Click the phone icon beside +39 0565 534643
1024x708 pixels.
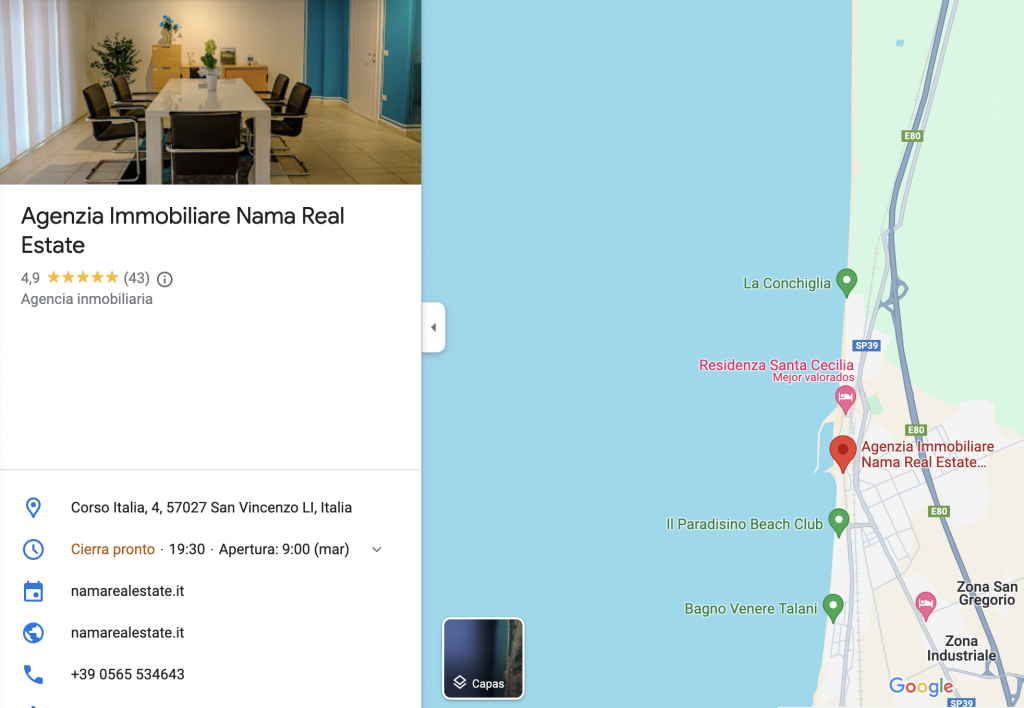point(33,674)
